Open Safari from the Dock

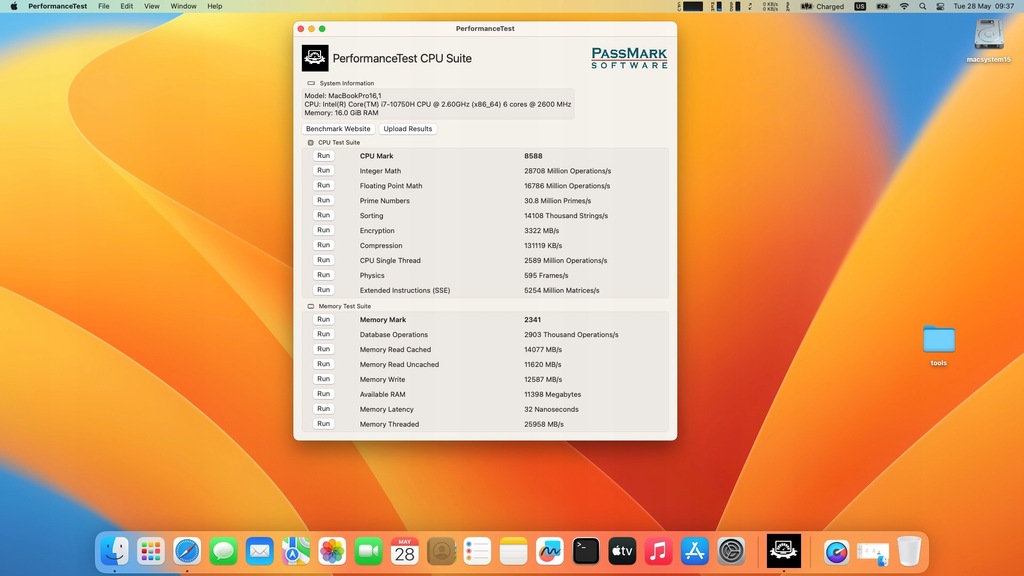pos(187,551)
